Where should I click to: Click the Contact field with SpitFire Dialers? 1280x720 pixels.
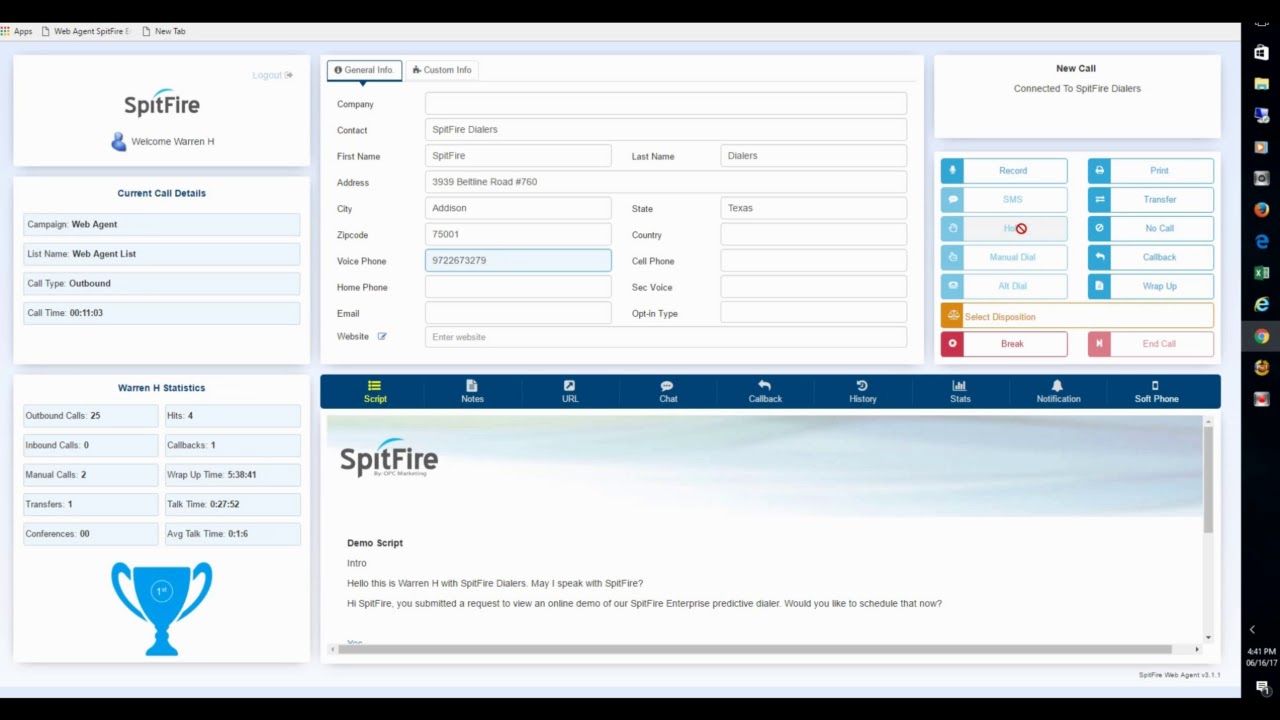(x=666, y=130)
